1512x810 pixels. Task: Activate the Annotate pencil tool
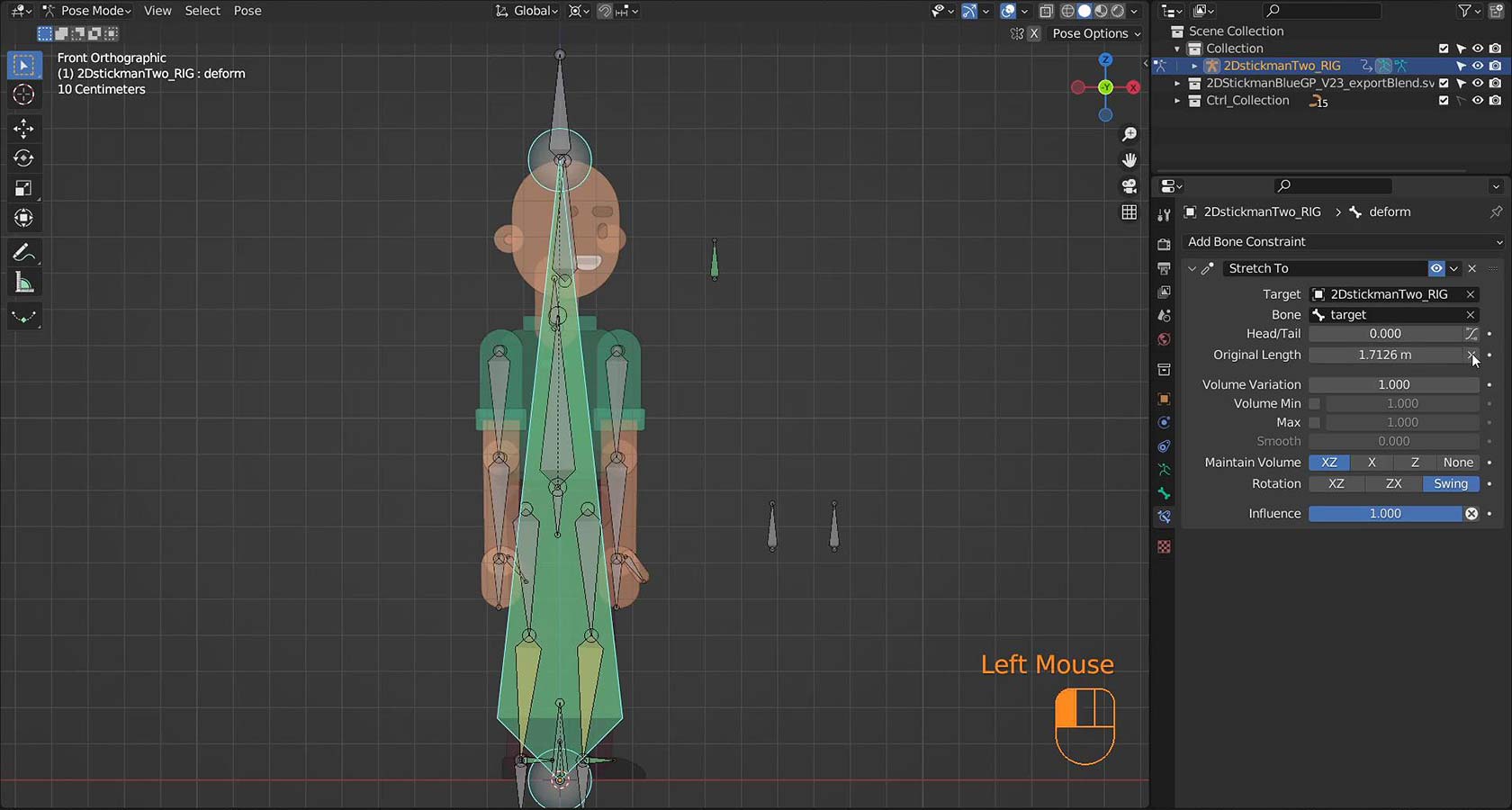23,253
